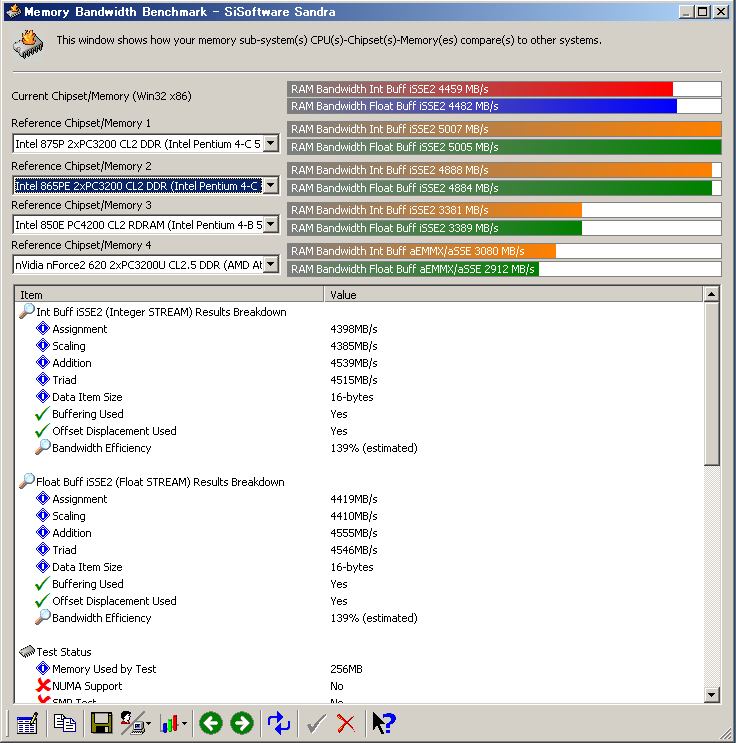Click the bar chart icon in toolbar
The image size is (736, 743).
[172, 723]
